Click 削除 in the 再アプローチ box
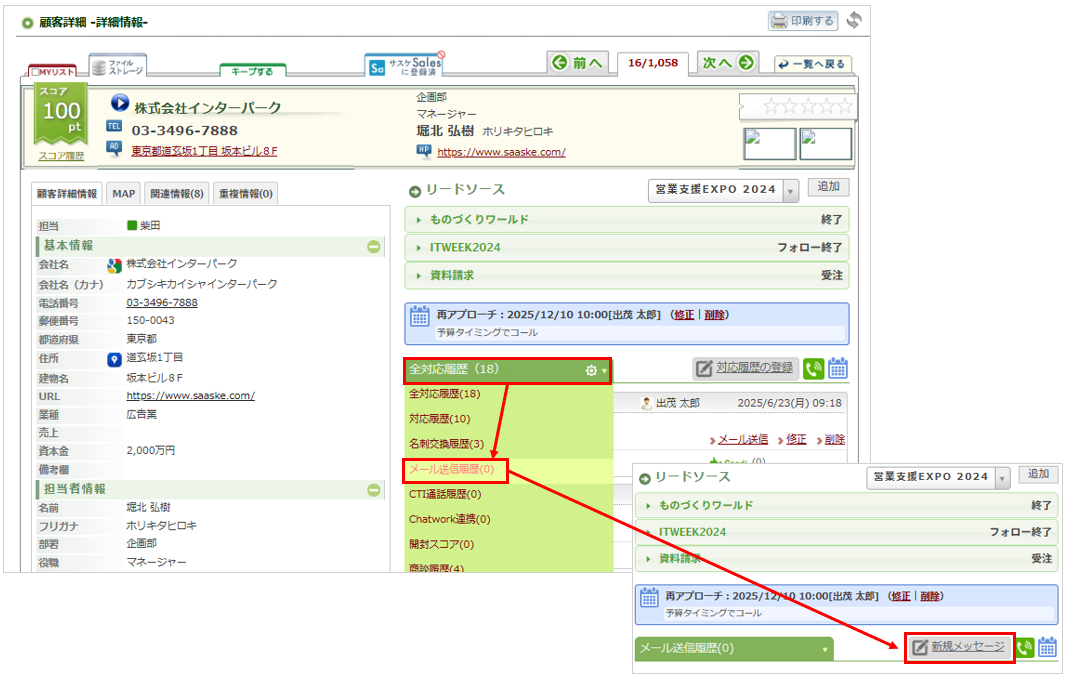This screenshot has height=676, width=1066. coord(714,315)
